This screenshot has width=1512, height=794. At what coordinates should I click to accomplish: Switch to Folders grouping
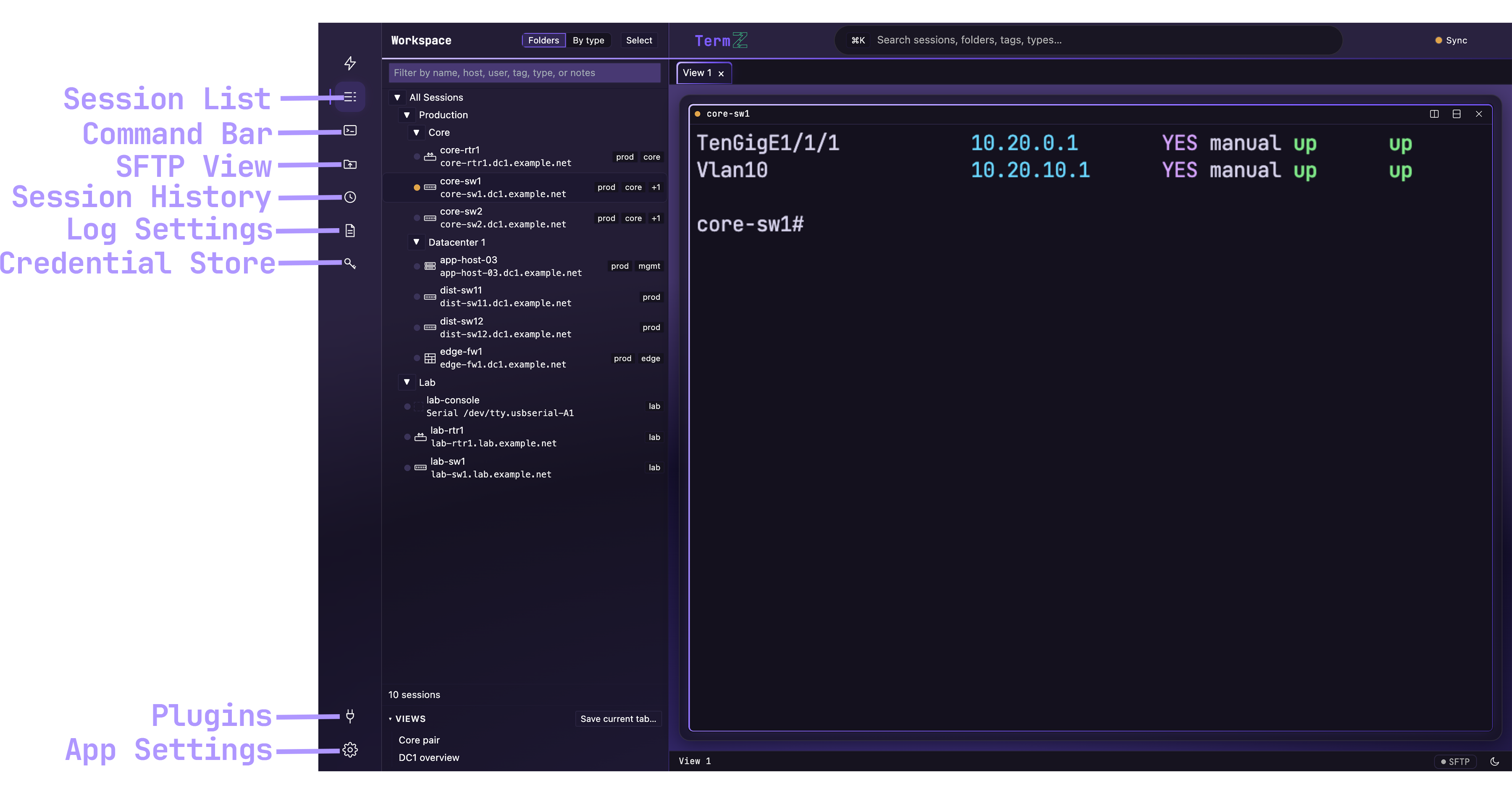(x=543, y=40)
